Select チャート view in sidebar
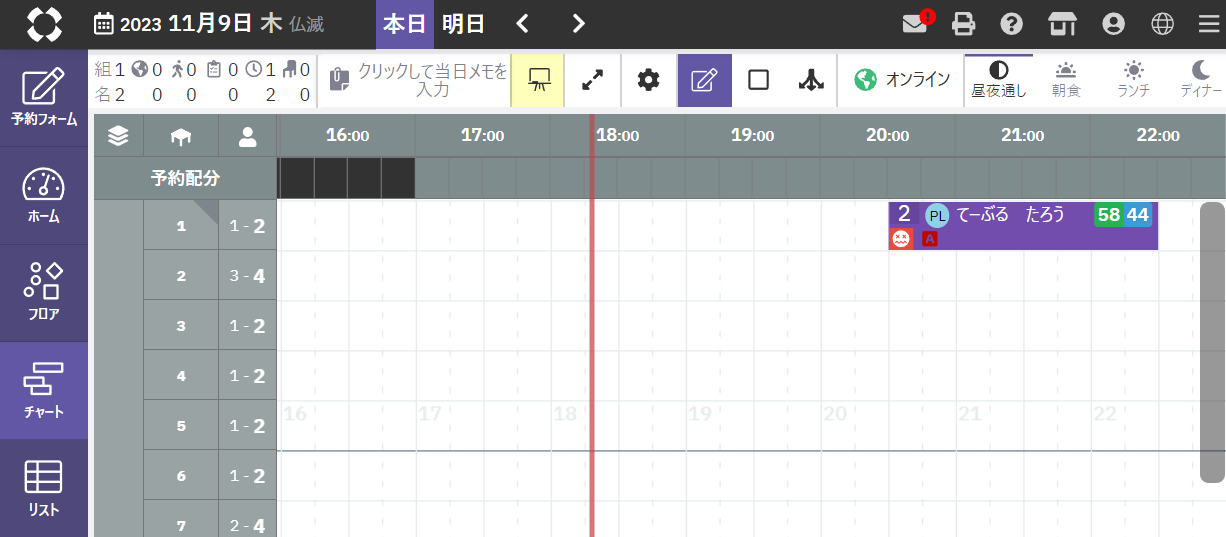The width and height of the screenshot is (1226, 537). coord(44,391)
